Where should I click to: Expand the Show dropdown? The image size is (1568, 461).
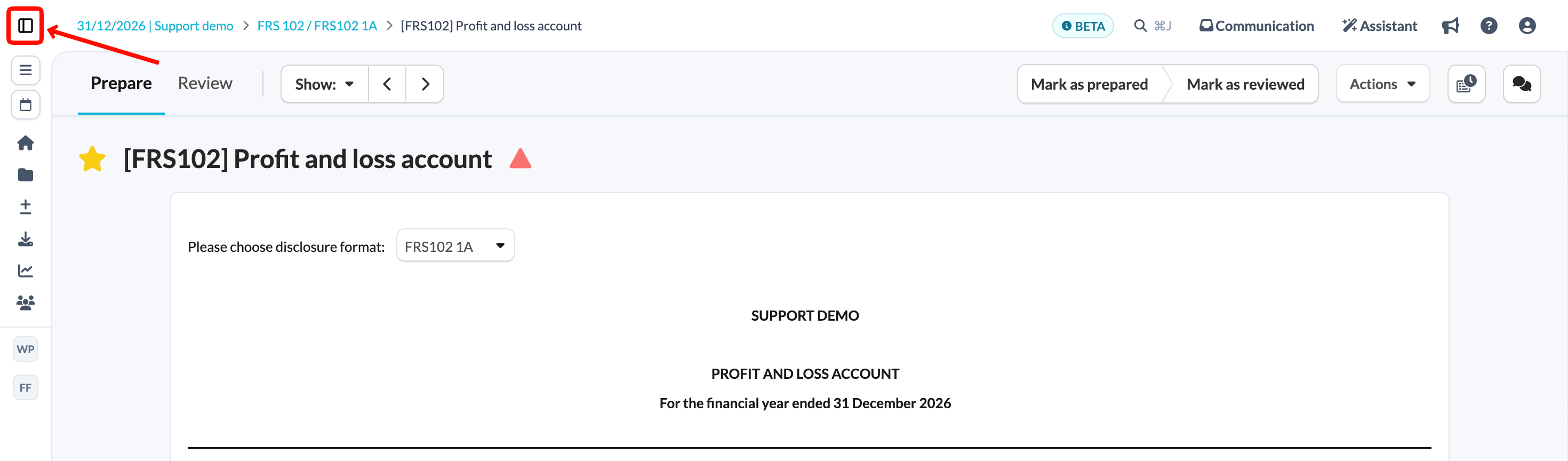[x=324, y=84]
